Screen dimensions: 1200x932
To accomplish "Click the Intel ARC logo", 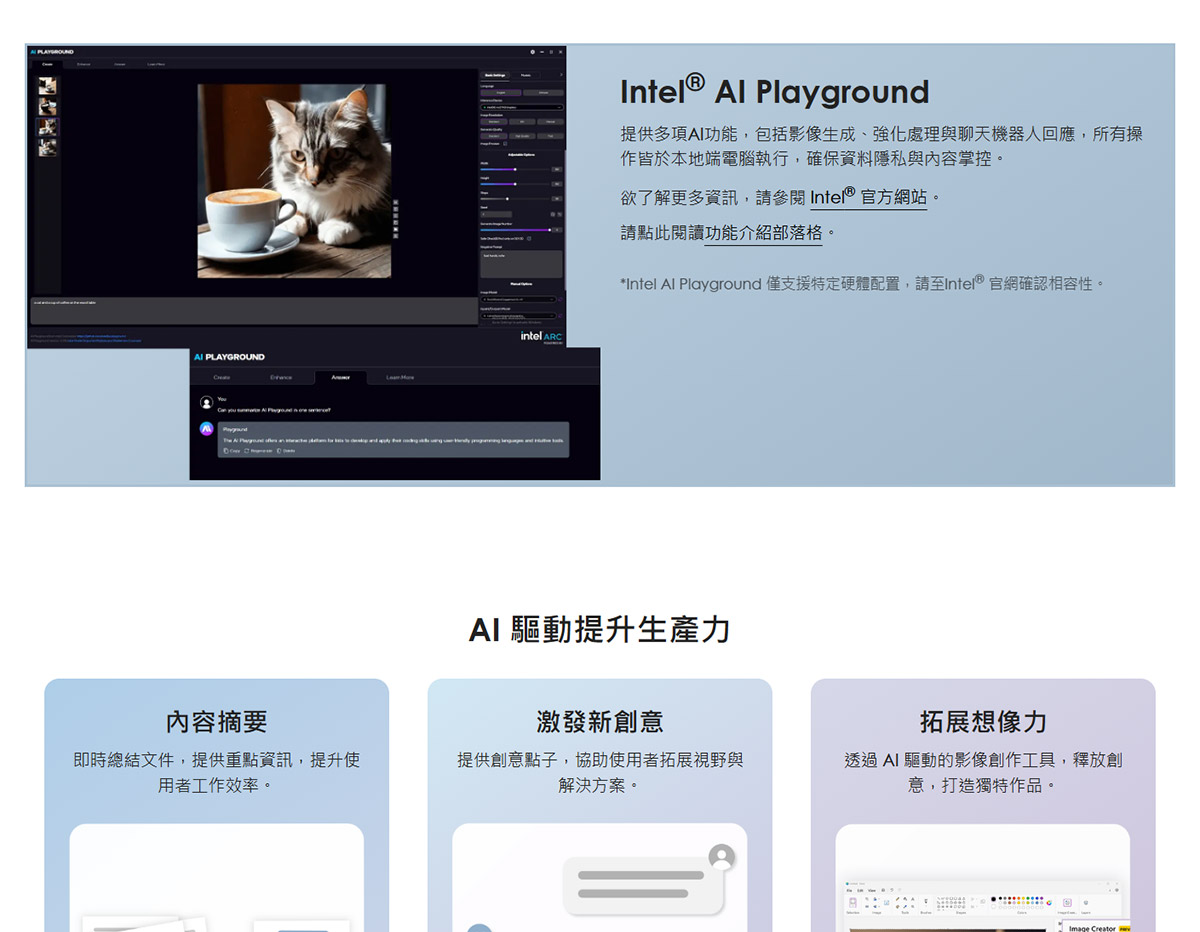I will coord(541,337).
